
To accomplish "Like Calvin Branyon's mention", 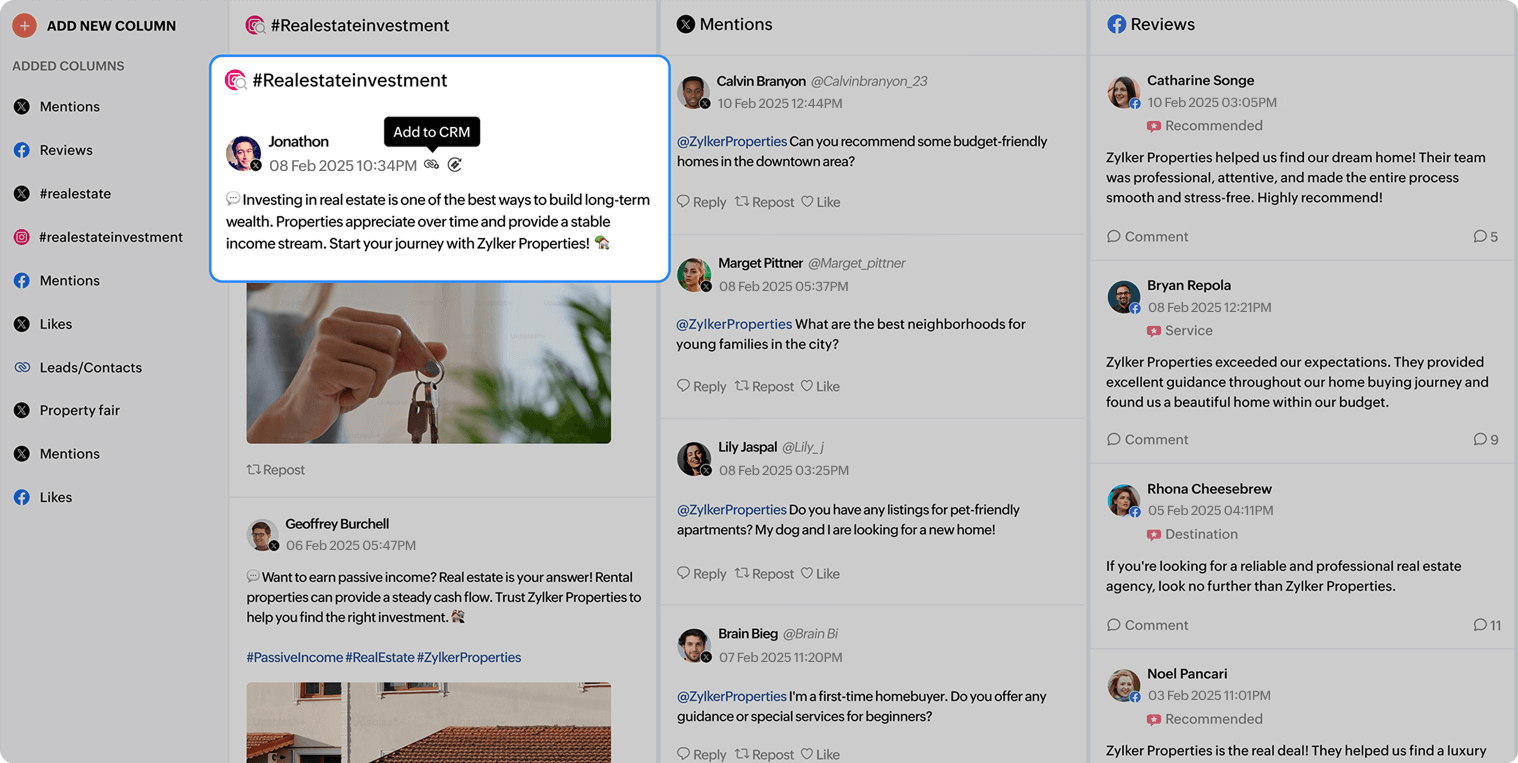I will (820, 202).
